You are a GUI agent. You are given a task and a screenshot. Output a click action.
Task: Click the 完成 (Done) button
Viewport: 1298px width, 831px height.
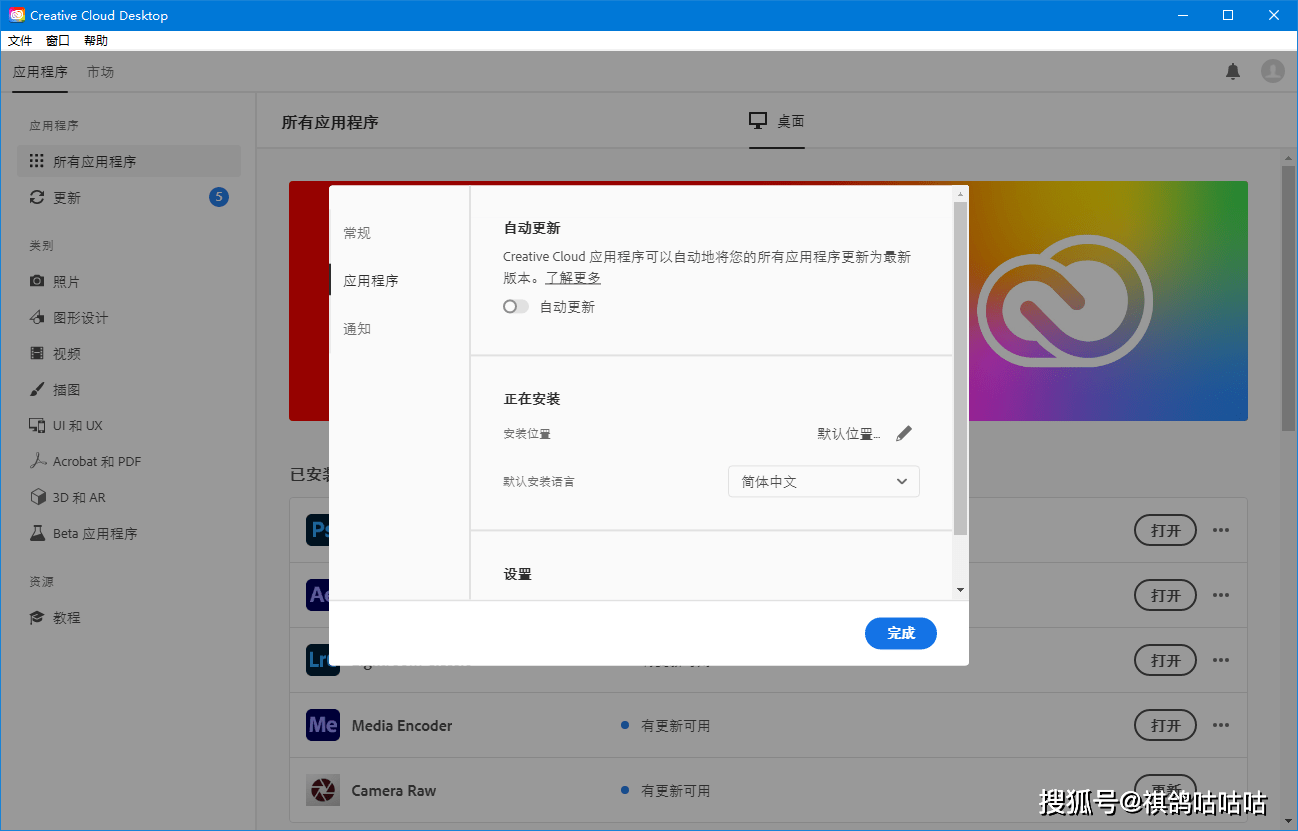900,633
